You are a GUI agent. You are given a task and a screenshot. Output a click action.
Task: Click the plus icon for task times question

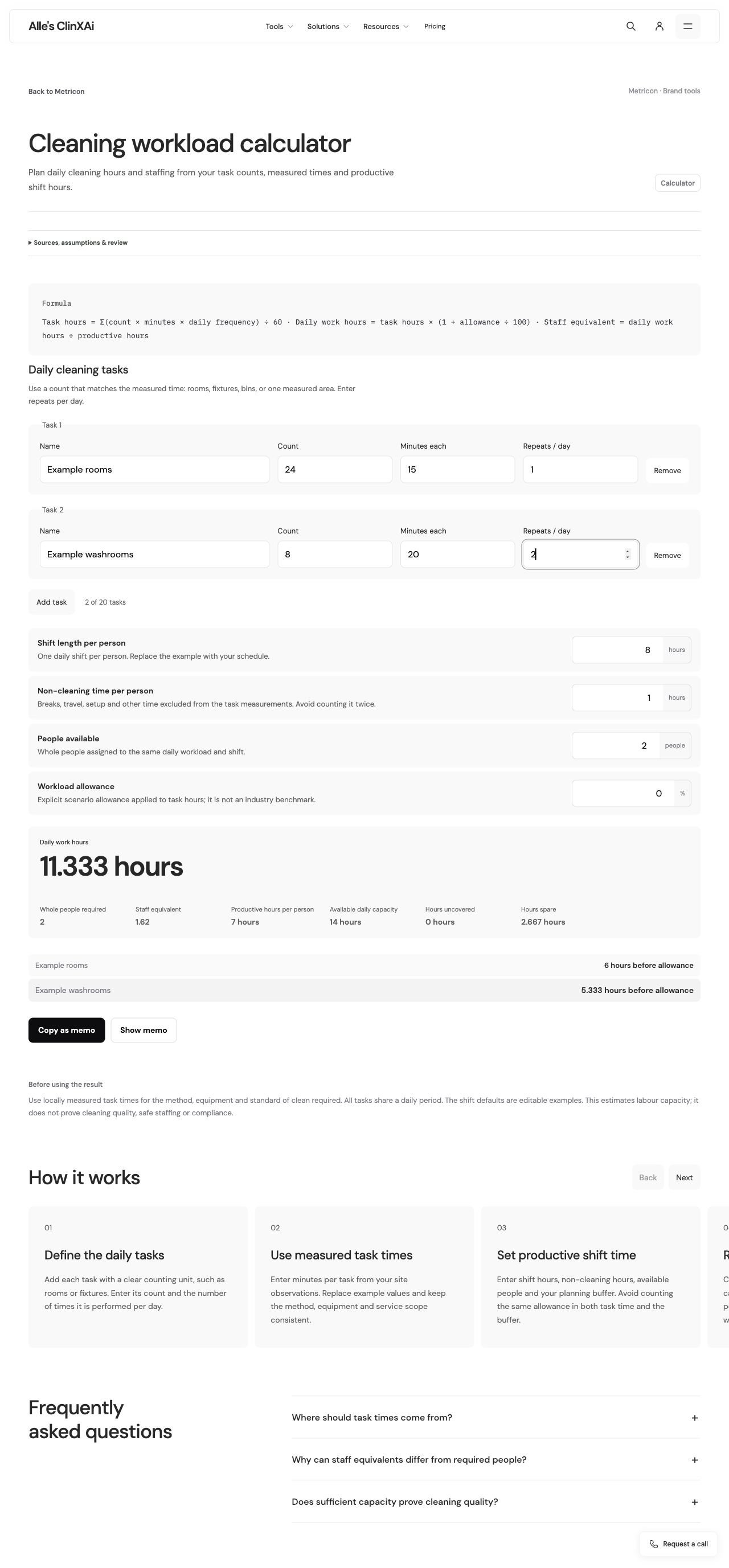694,1418
